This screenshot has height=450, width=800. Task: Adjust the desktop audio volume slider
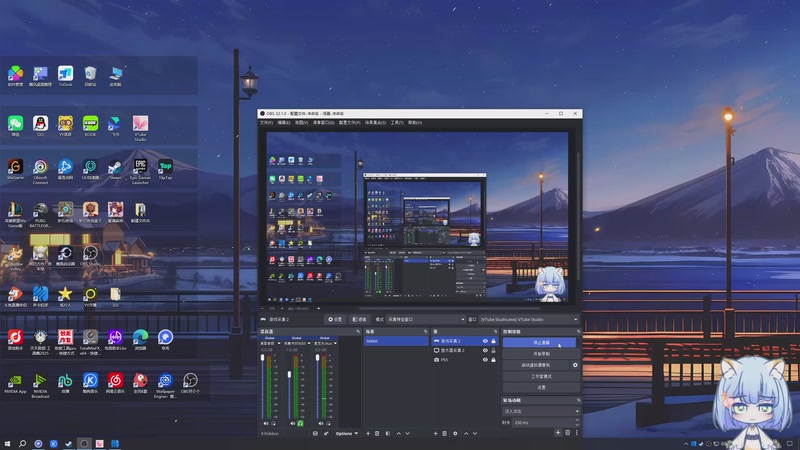point(263,388)
